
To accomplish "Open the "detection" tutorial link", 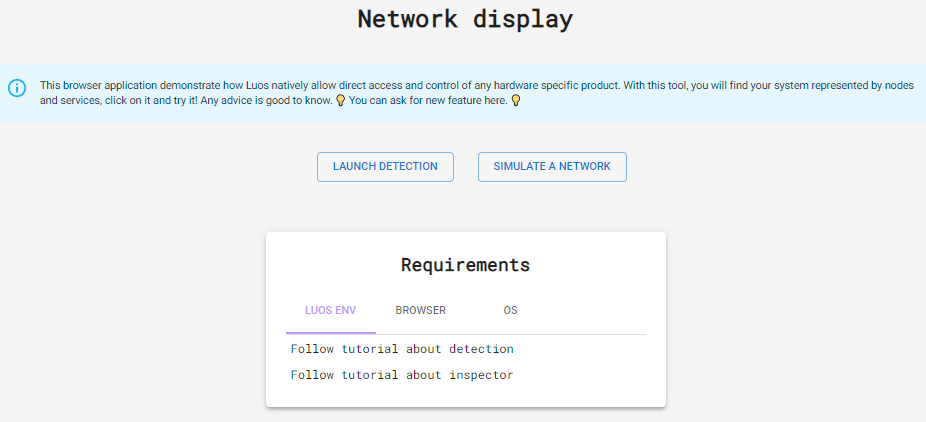I will [481, 349].
